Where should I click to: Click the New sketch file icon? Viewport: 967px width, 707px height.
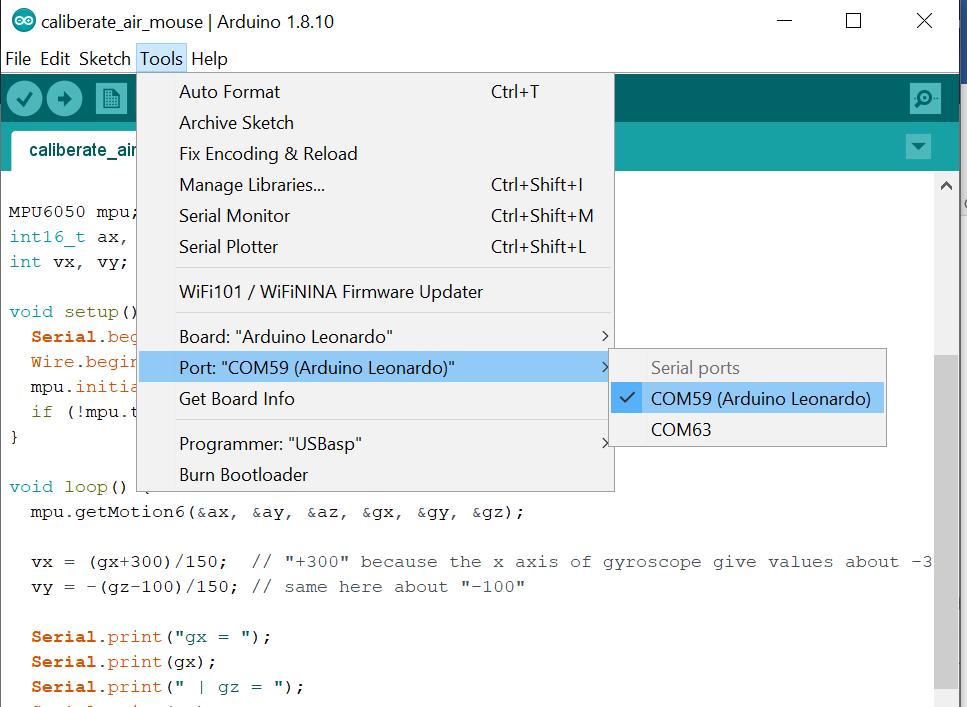(x=112, y=99)
